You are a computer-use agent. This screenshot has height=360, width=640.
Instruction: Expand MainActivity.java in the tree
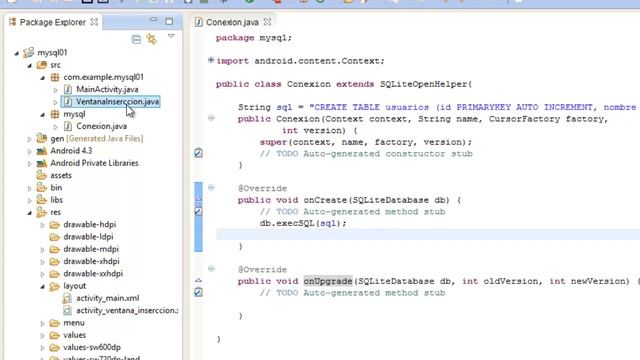click(56, 90)
